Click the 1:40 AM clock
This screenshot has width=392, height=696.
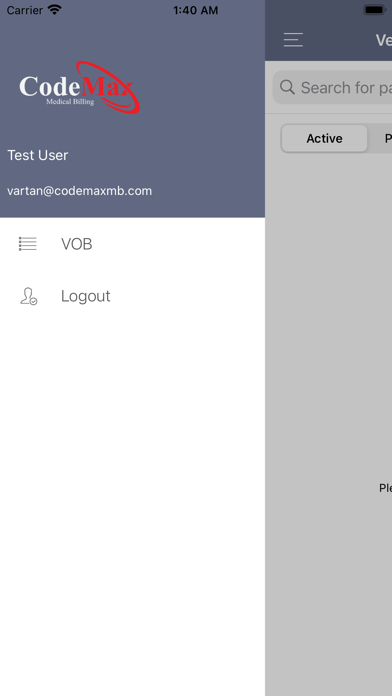pyautogui.click(x=196, y=10)
